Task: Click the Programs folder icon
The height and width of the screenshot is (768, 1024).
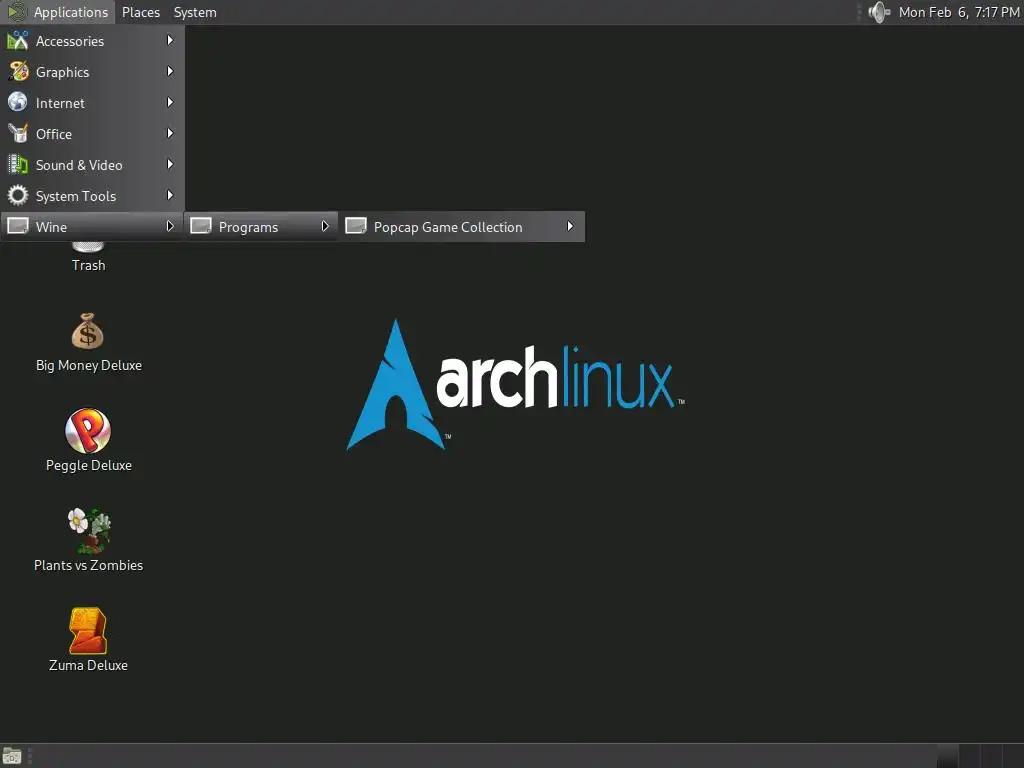Action: pyautogui.click(x=200, y=226)
